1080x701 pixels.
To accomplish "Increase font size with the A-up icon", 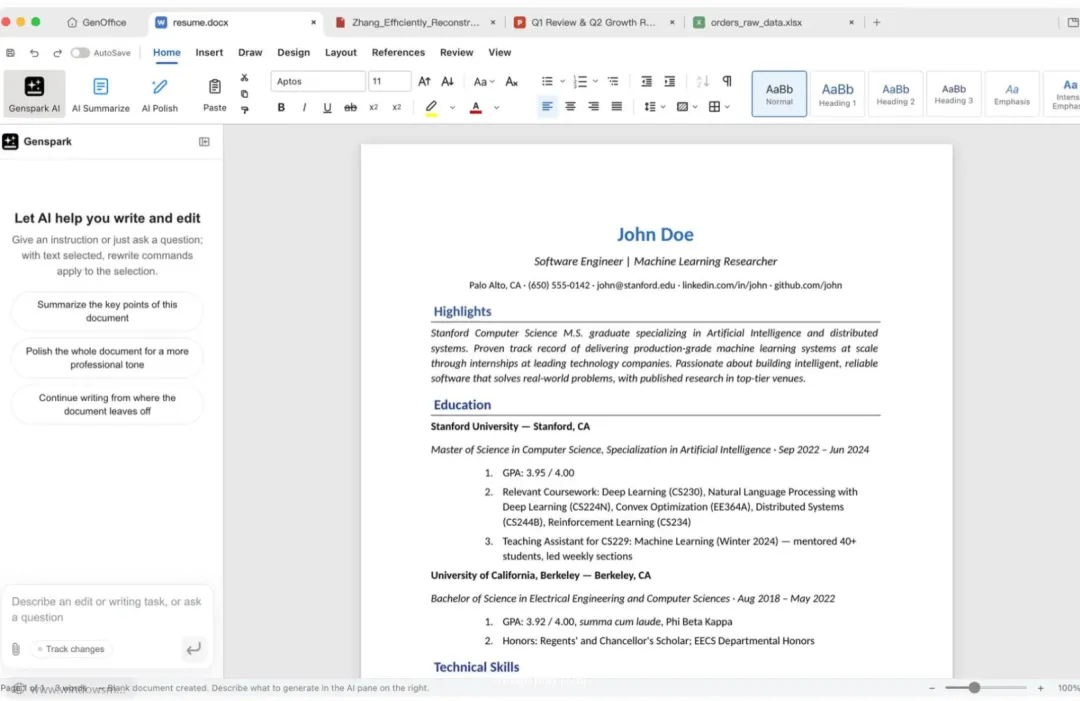I will click(424, 81).
